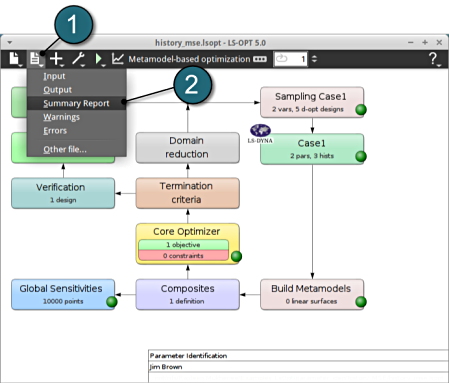Open the Viewer chart icon
Viewport: 449px width, 383px height.
click(117, 59)
